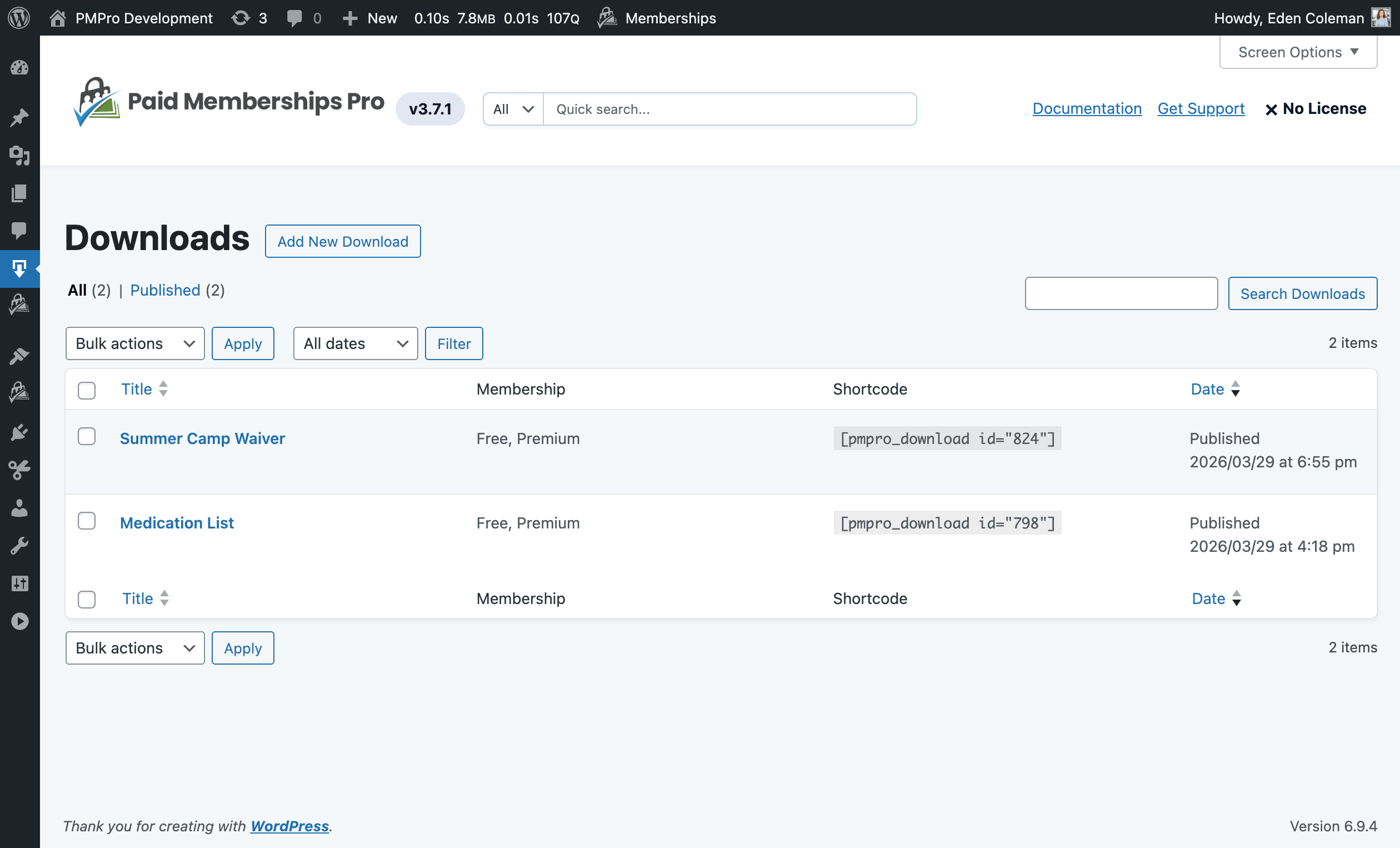Open the Documentation link
This screenshot has height=848, width=1400.
coord(1086,108)
